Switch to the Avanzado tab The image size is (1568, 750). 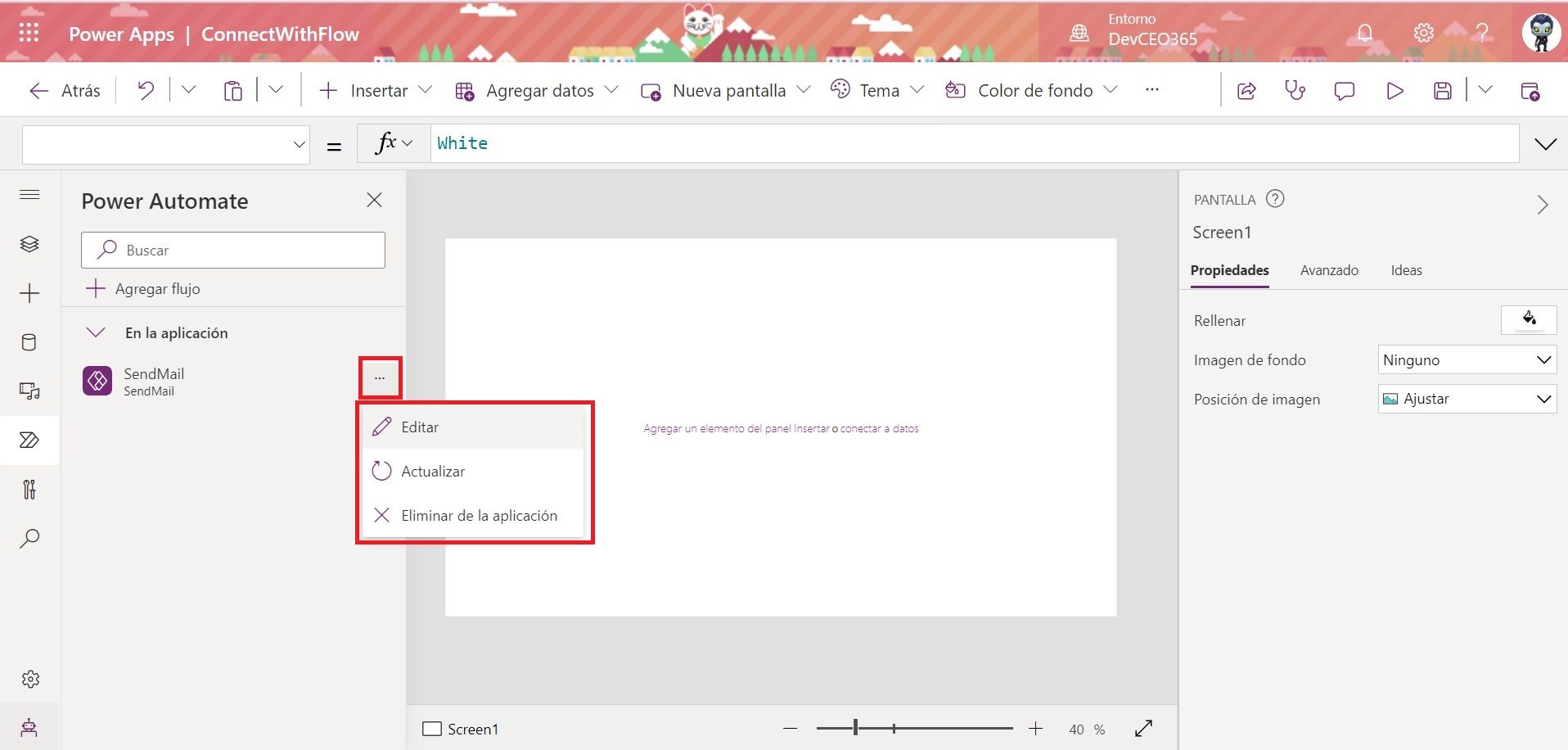click(1329, 270)
